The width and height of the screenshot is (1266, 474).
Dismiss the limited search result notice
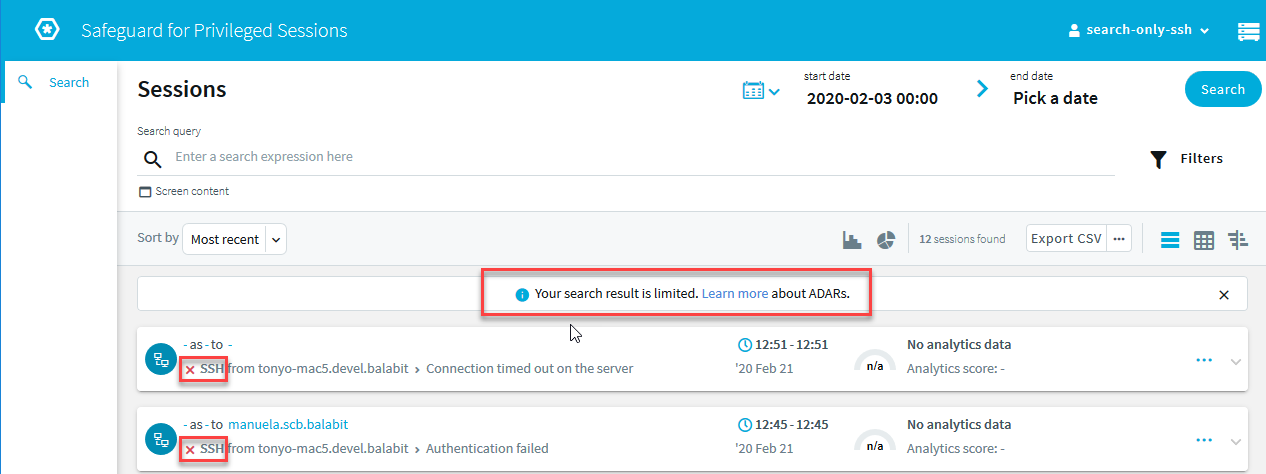click(x=1224, y=295)
